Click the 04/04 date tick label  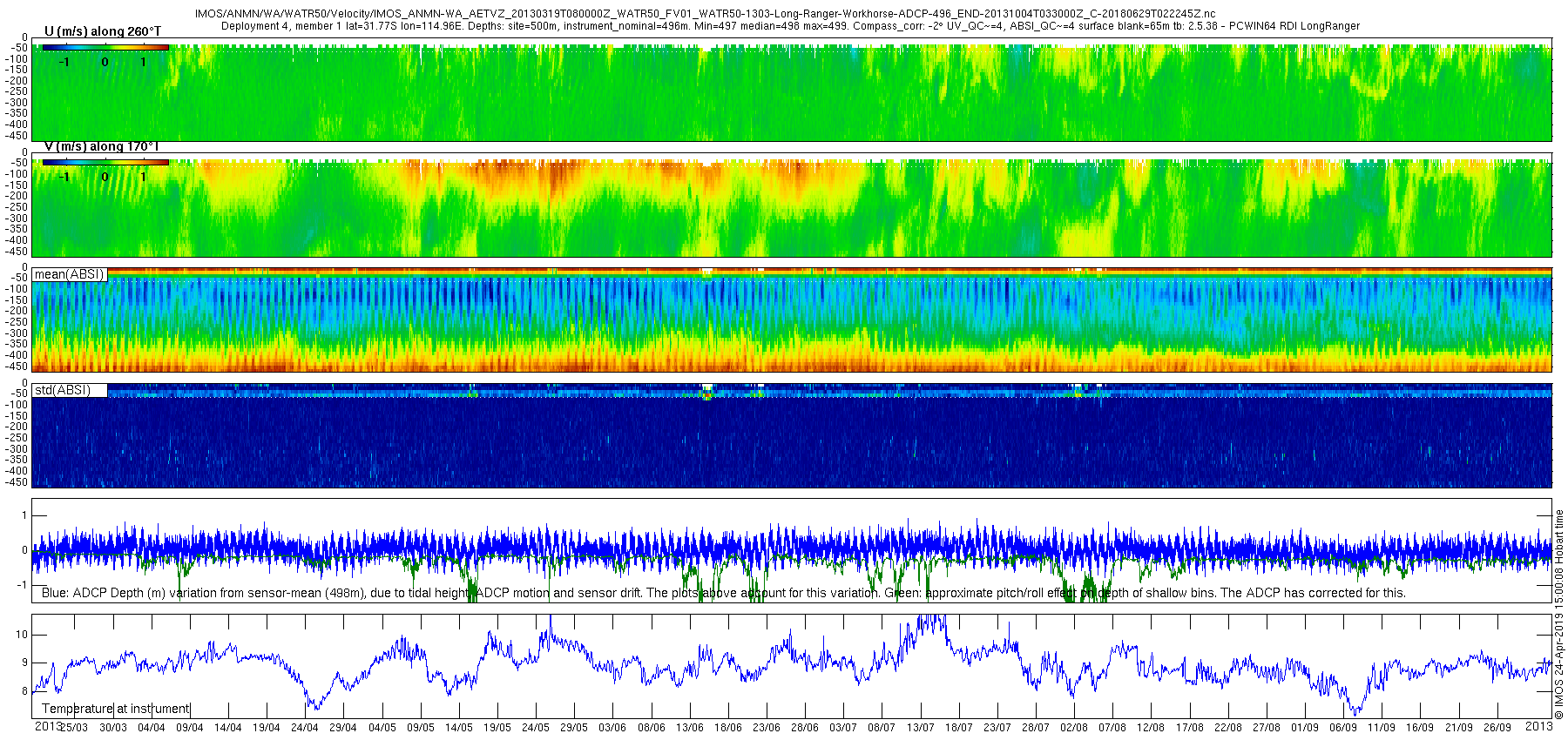coord(151,728)
